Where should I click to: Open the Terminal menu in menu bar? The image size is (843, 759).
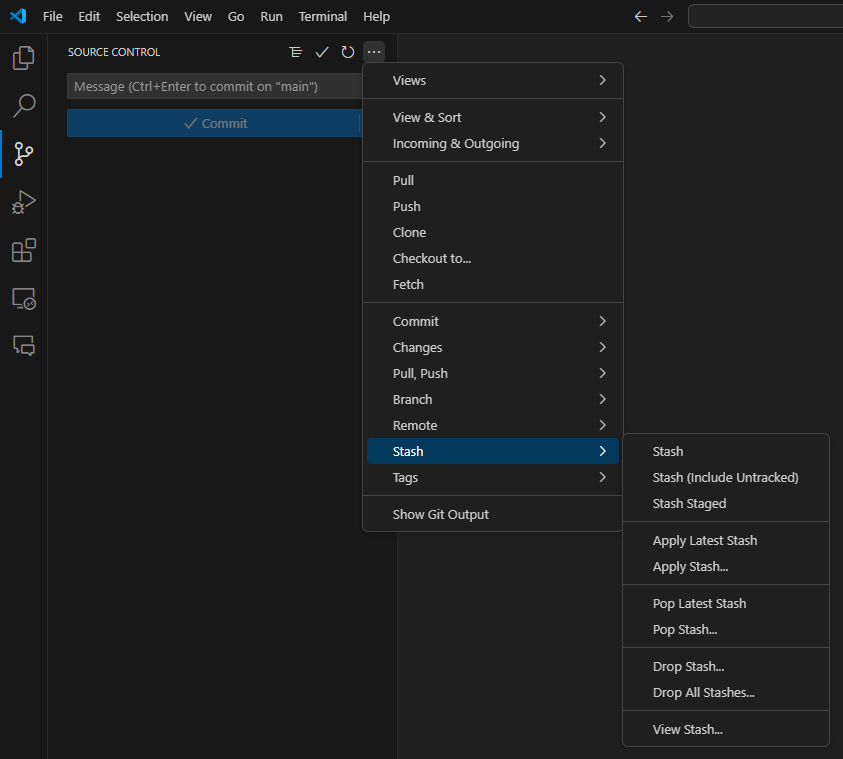pyautogui.click(x=323, y=16)
